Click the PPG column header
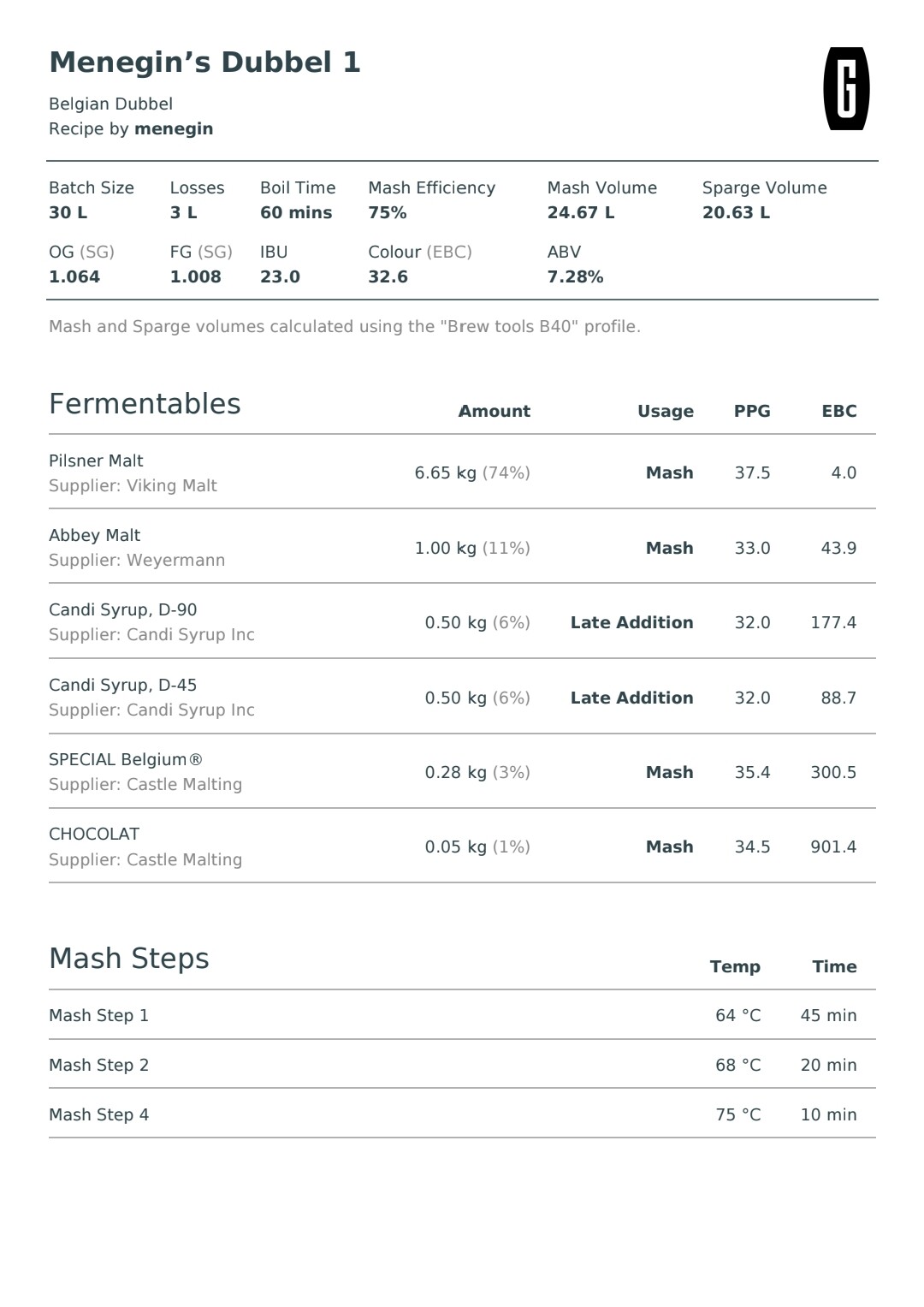Image resolution: width=924 pixels, height=1307 pixels. click(x=752, y=411)
